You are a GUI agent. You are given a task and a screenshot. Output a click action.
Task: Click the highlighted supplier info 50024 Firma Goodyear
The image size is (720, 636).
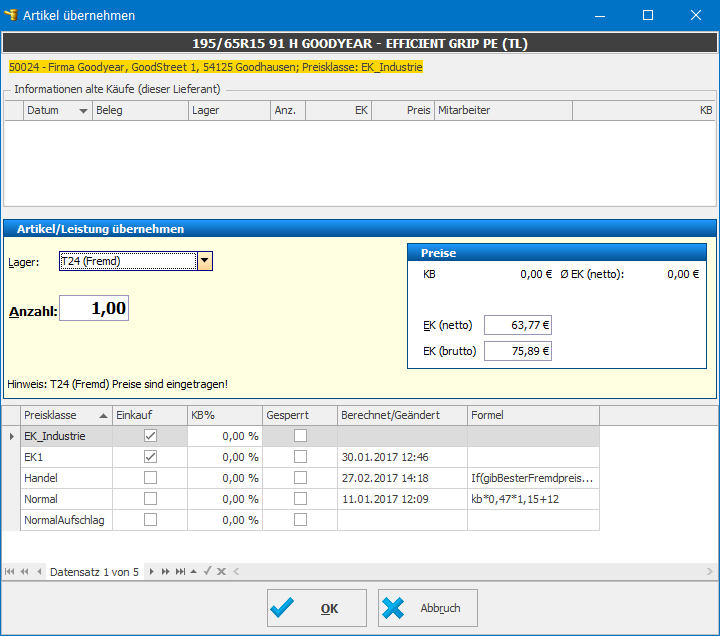(x=216, y=68)
